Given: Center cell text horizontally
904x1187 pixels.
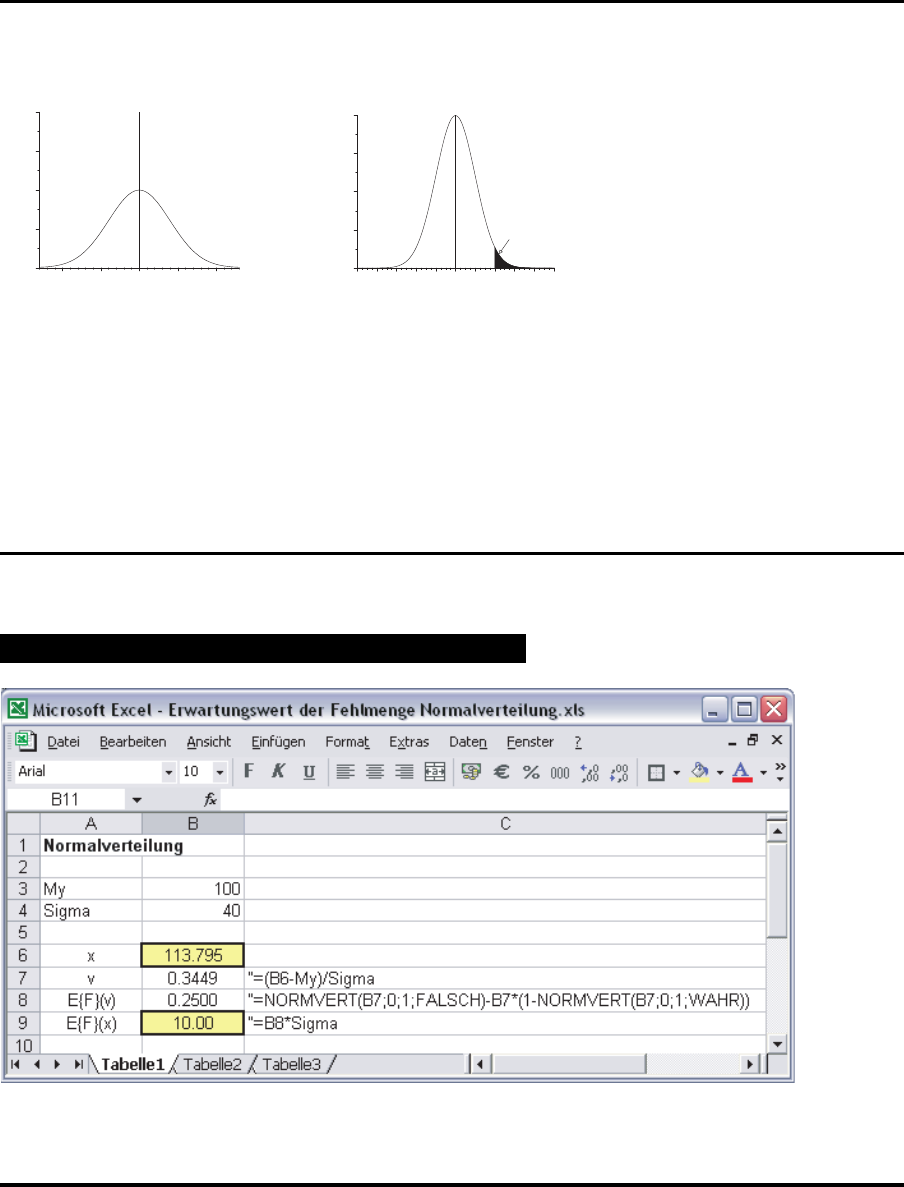Looking at the screenshot, I should tap(375, 772).
